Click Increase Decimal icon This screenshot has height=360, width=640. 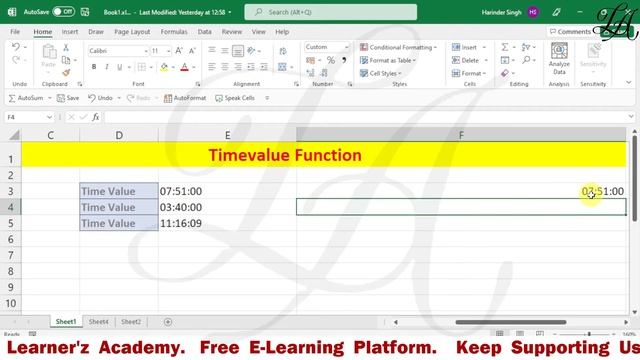[x=311, y=73]
